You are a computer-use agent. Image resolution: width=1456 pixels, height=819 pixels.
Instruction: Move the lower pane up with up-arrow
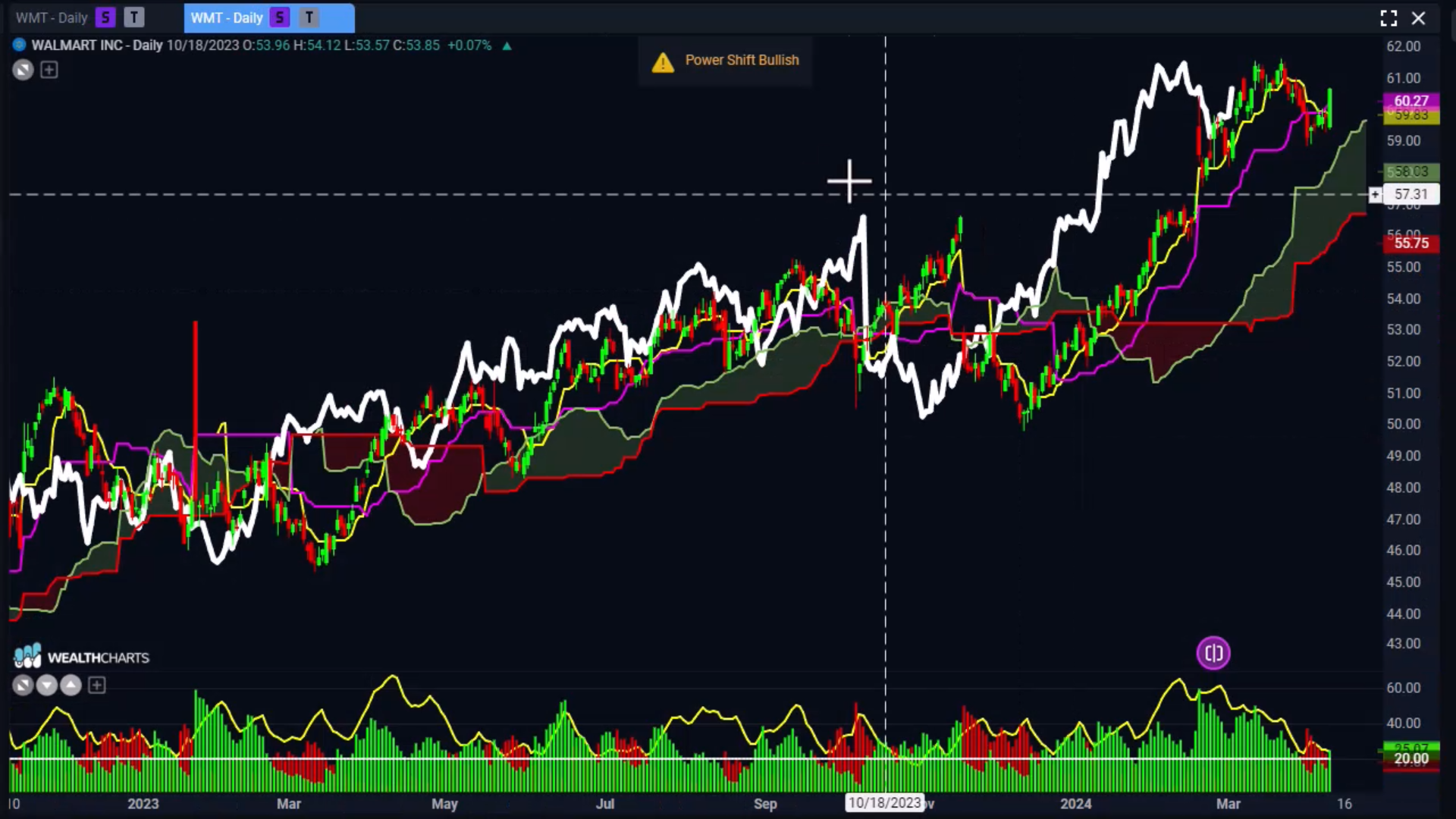[71, 686]
